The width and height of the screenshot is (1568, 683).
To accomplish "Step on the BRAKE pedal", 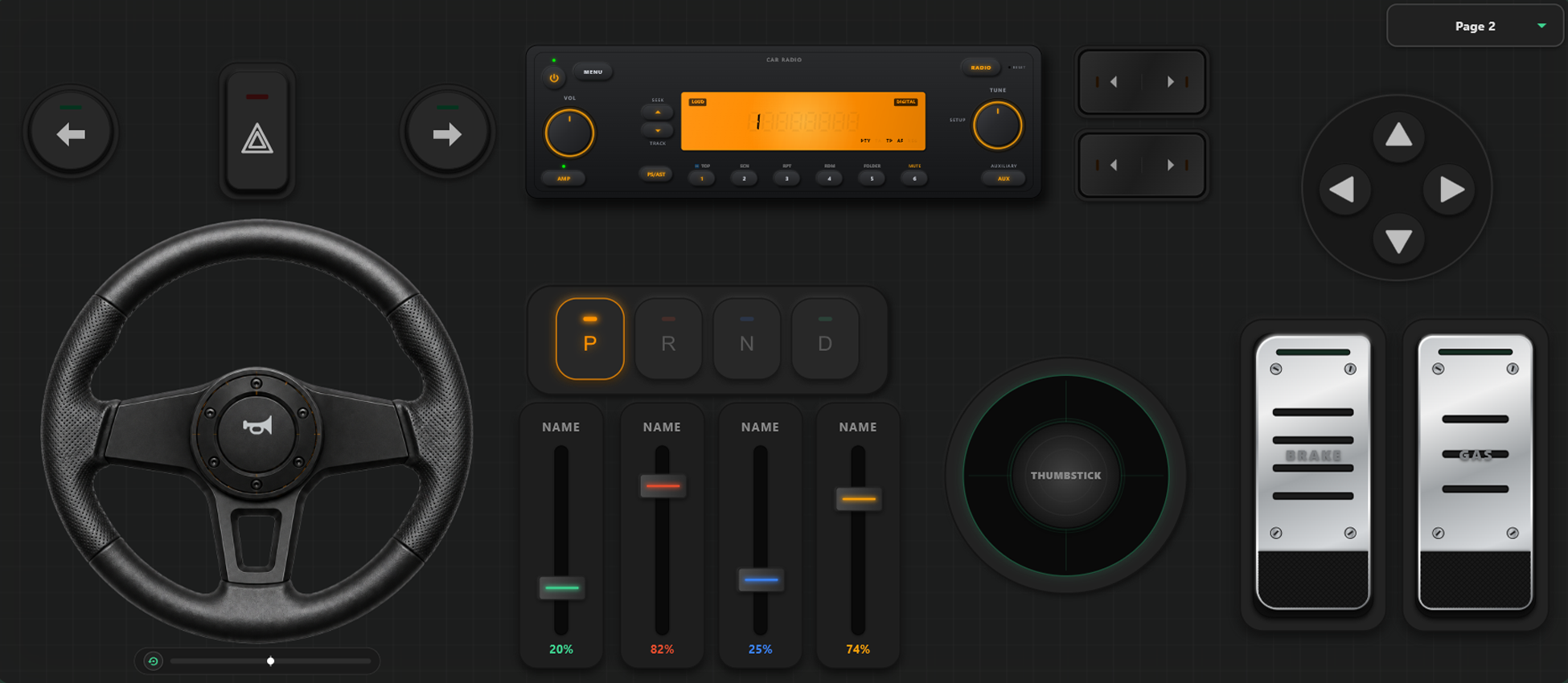I will pos(1313,472).
